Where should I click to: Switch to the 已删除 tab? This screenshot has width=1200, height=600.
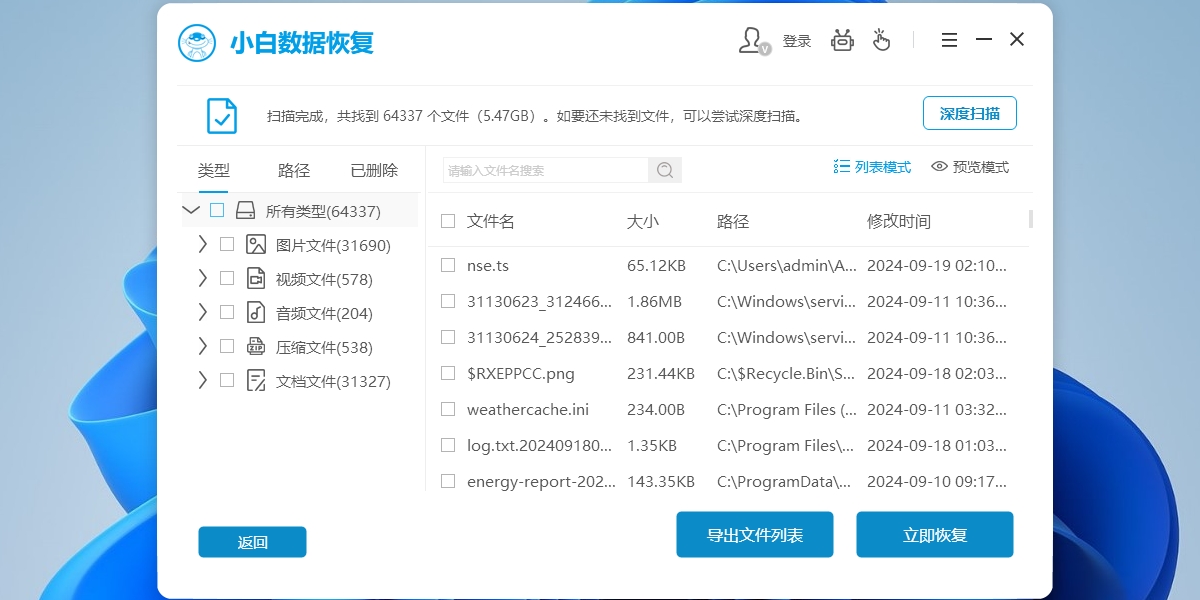coord(372,170)
